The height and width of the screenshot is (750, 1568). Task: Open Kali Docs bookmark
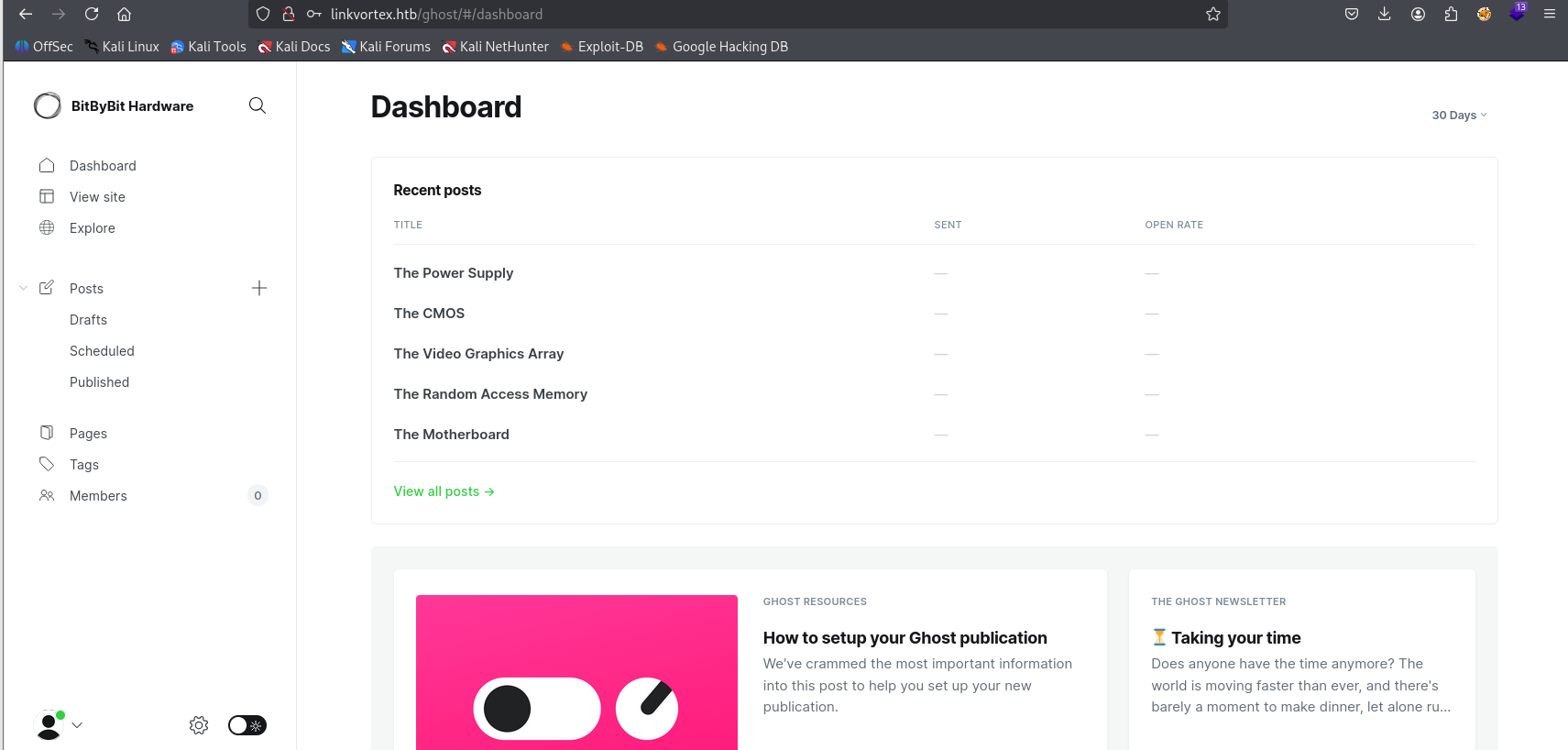click(294, 47)
